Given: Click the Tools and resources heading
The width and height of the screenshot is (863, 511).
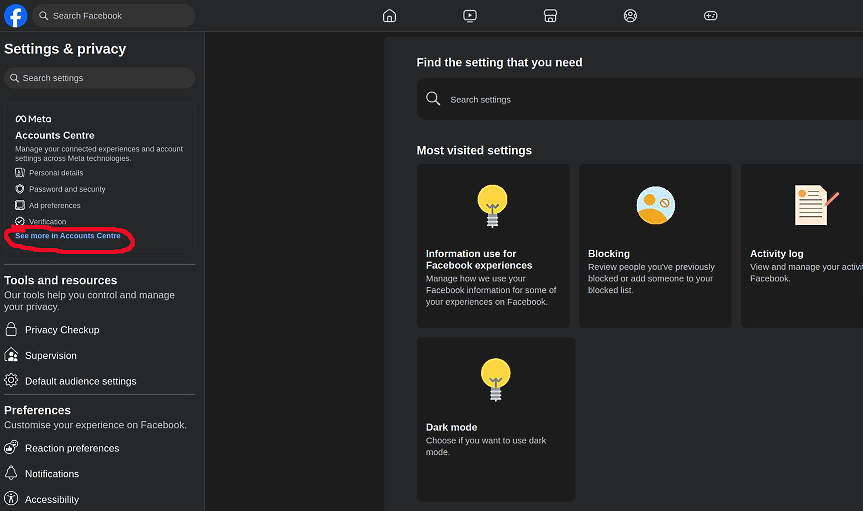Looking at the screenshot, I should click(x=61, y=280).
